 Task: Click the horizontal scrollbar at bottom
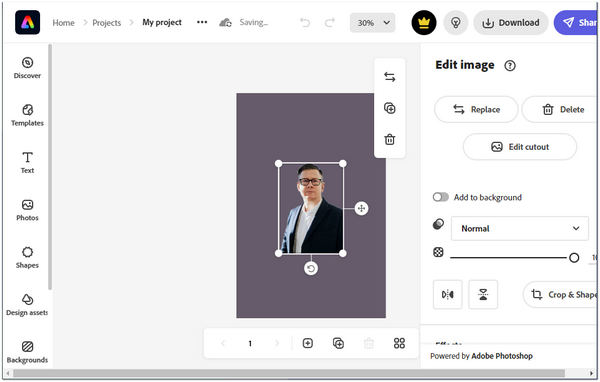pyautogui.click(x=289, y=373)
